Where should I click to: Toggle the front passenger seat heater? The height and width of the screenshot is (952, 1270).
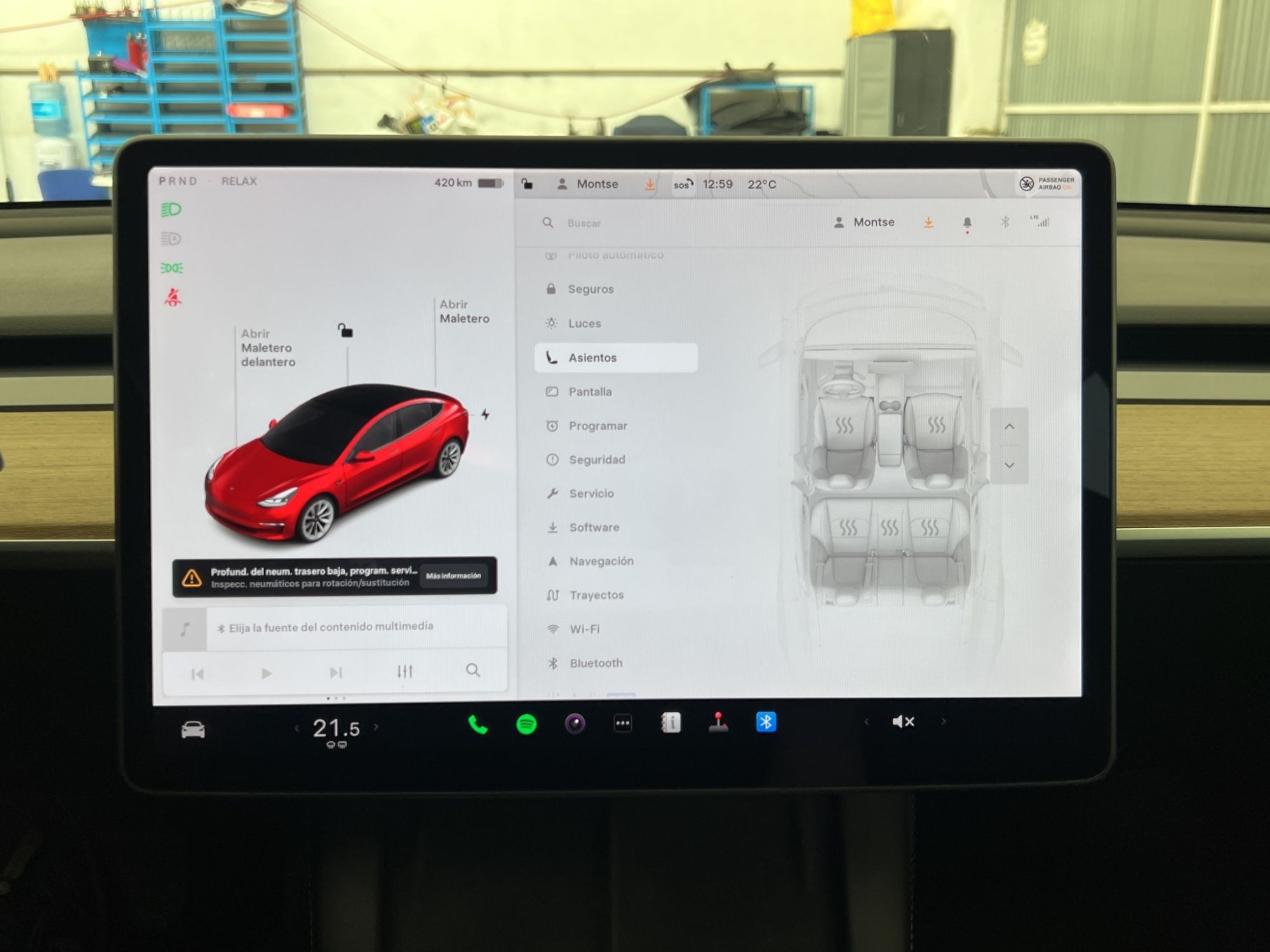[x=936, y=424]
